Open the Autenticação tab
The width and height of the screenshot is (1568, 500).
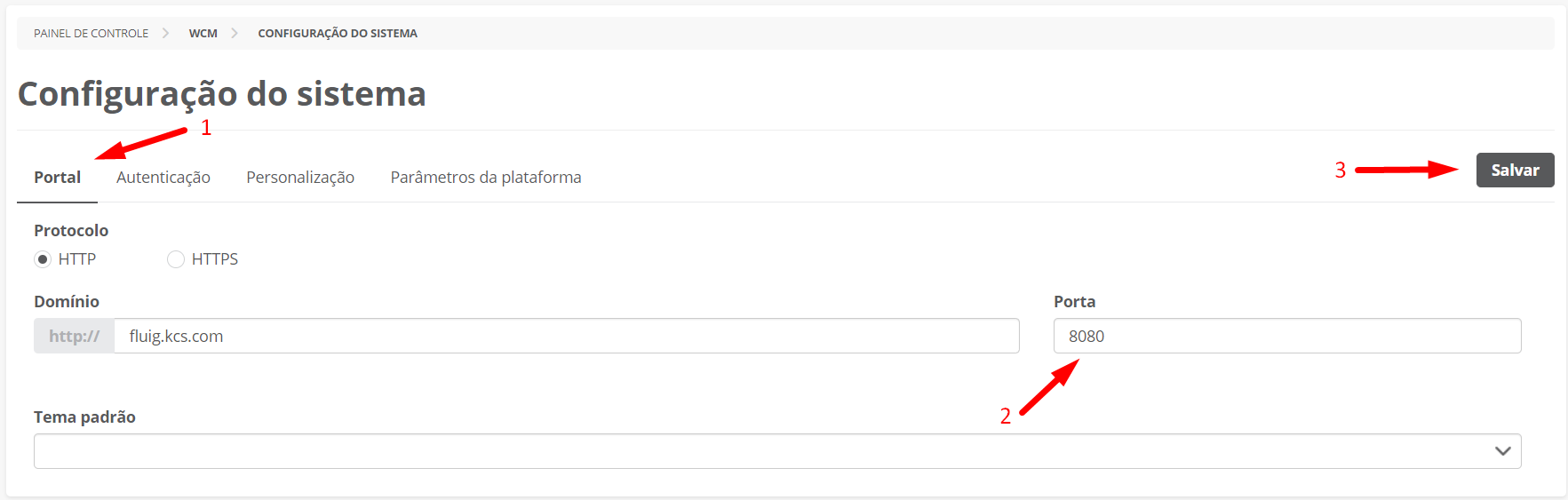click(163, 178)
